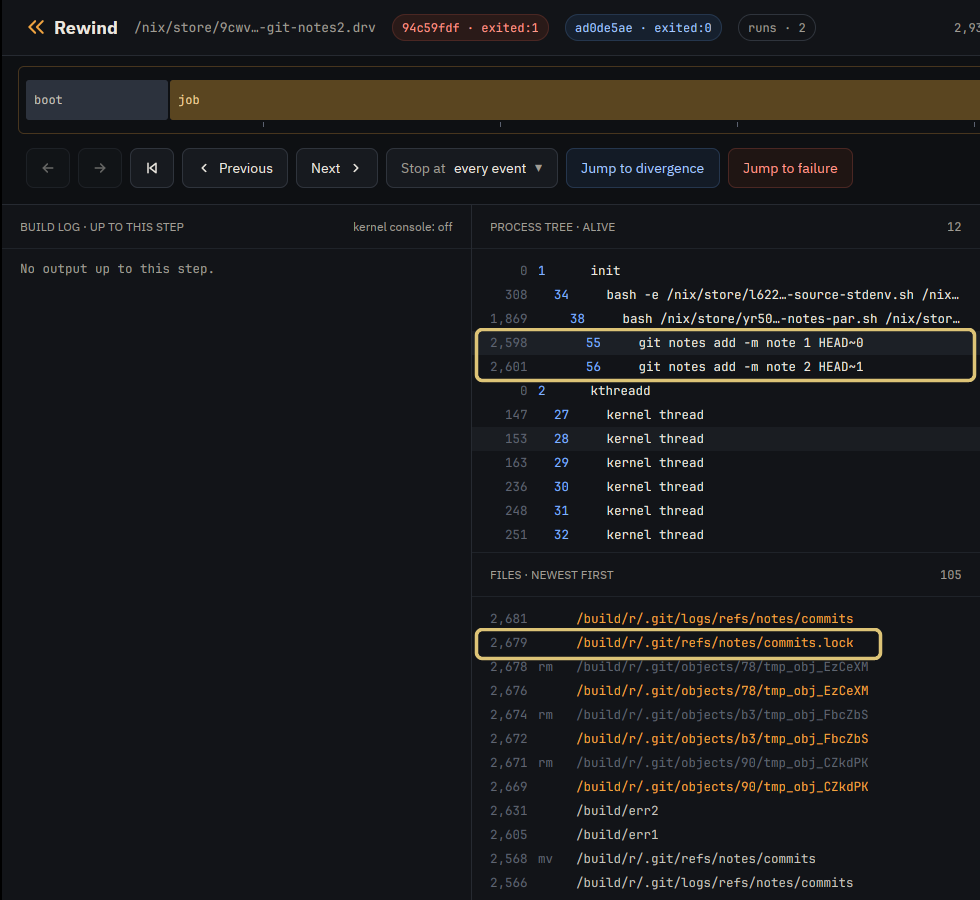Select the bash source-stdenv.sh process row
Screen dimensions: 980x900
[726, 294]
